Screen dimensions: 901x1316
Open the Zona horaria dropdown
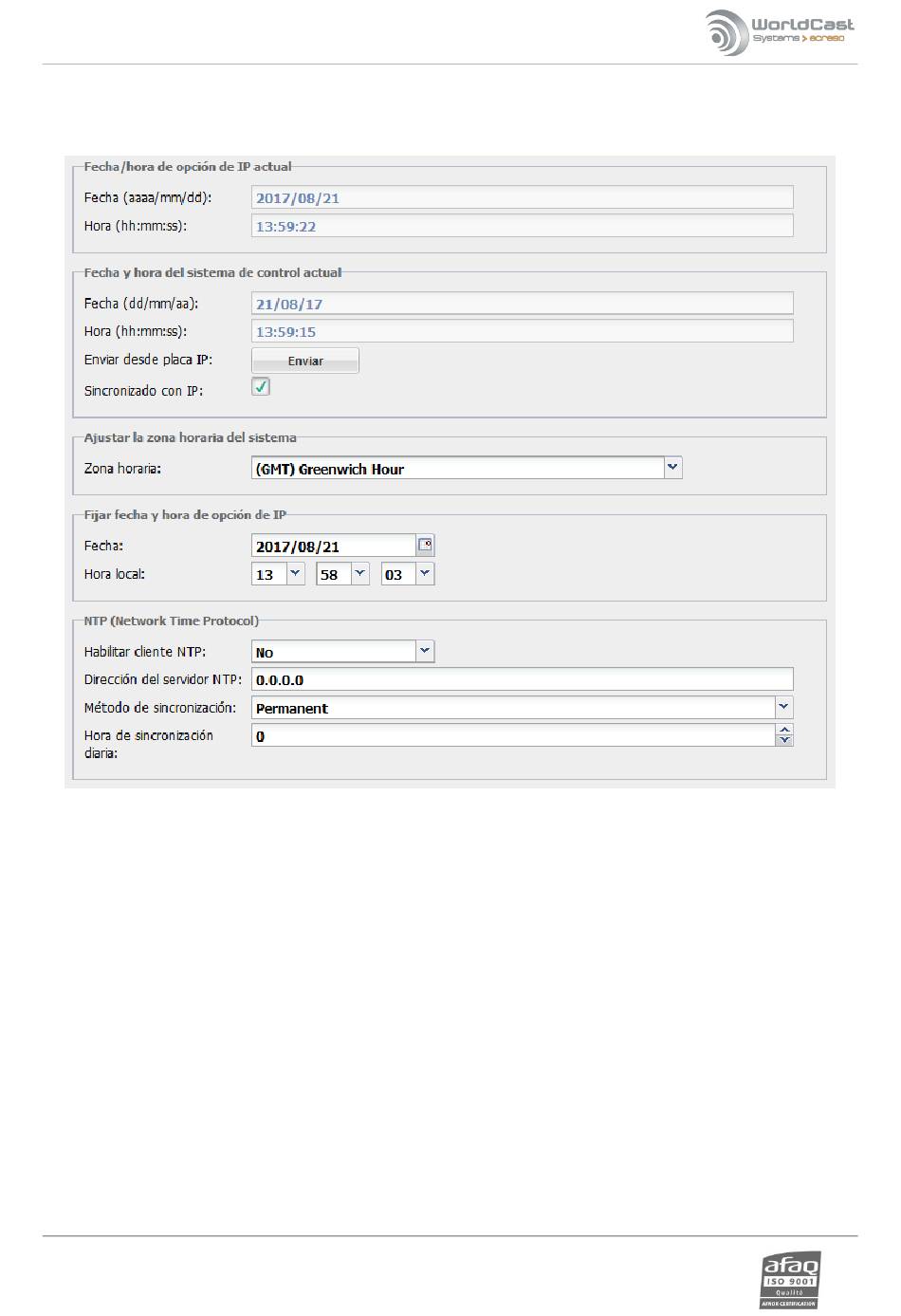click(672, 468)
